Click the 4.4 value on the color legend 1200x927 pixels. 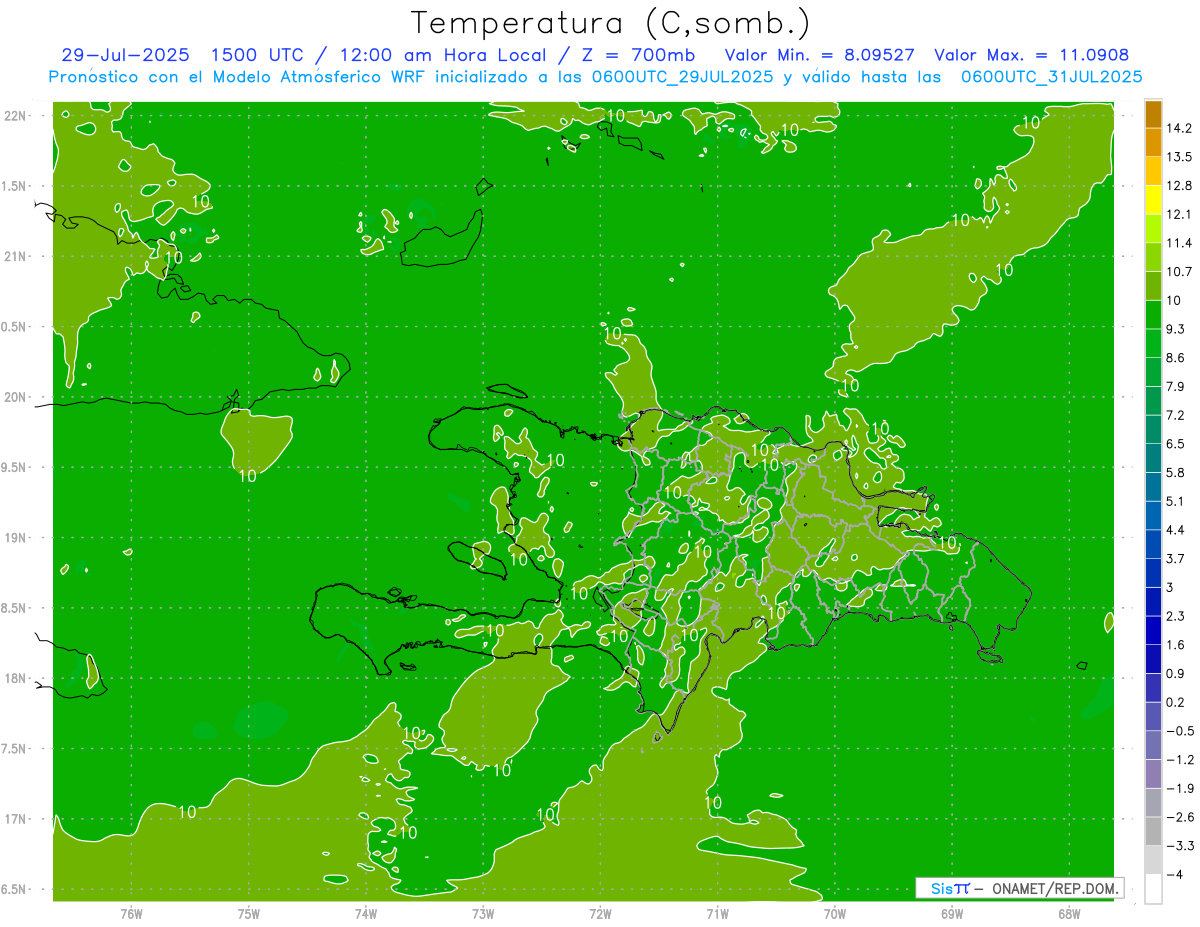pyautogui.click(x=1176, y=529)
